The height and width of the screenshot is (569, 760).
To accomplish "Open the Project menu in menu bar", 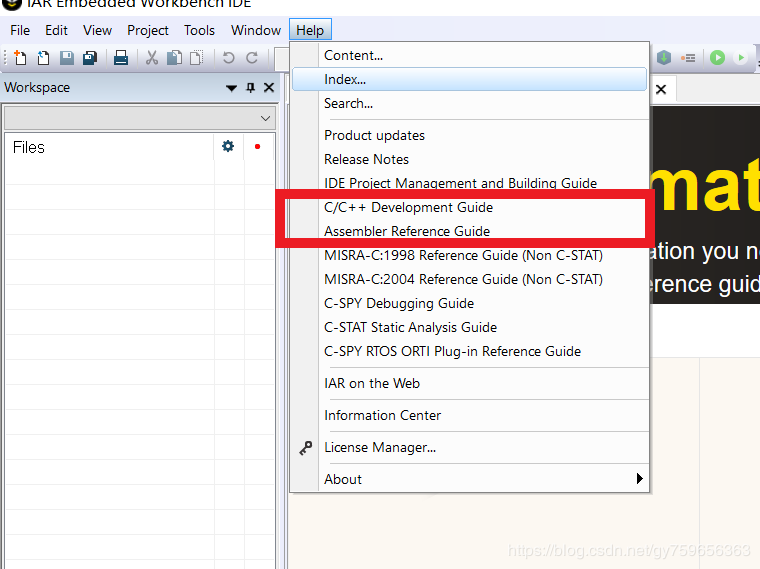I will click(148, 31).
